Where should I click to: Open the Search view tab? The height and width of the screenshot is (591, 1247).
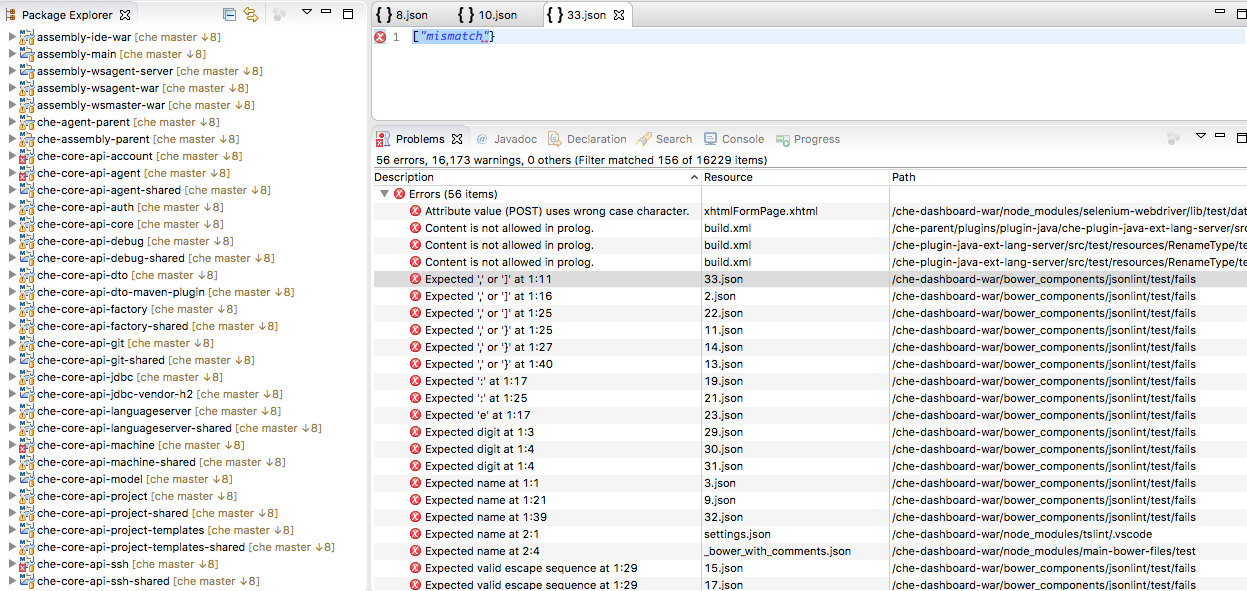point(664,139)
